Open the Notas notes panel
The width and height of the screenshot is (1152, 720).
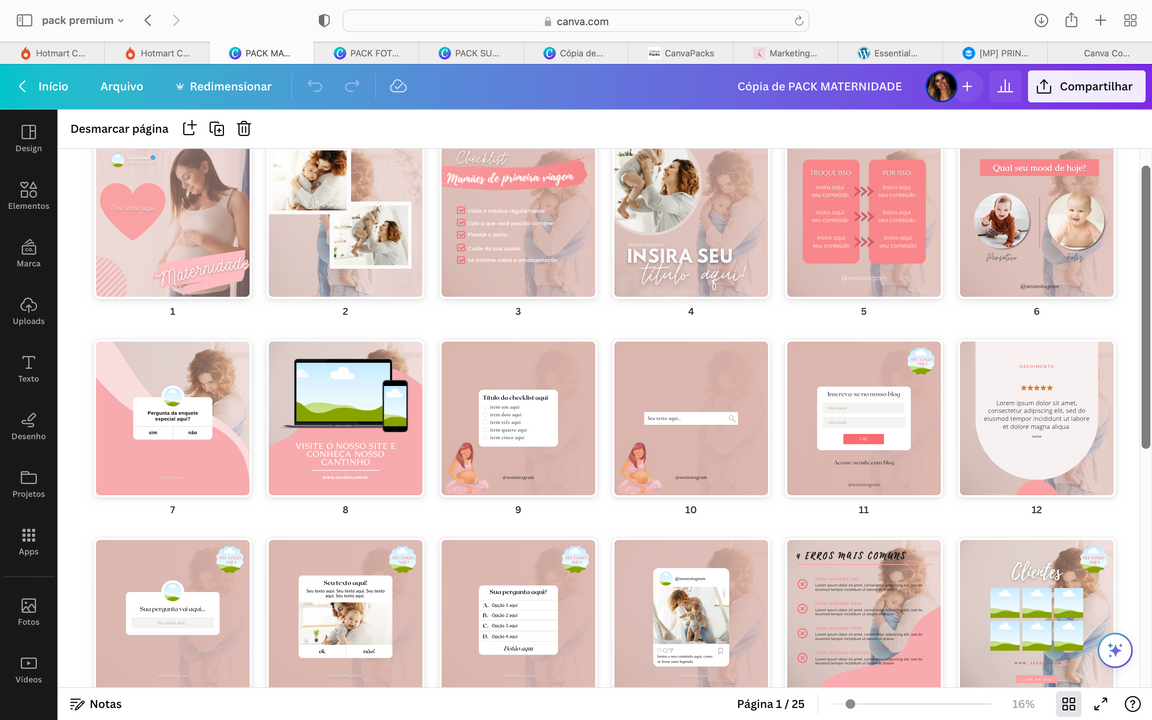point(96,704)
